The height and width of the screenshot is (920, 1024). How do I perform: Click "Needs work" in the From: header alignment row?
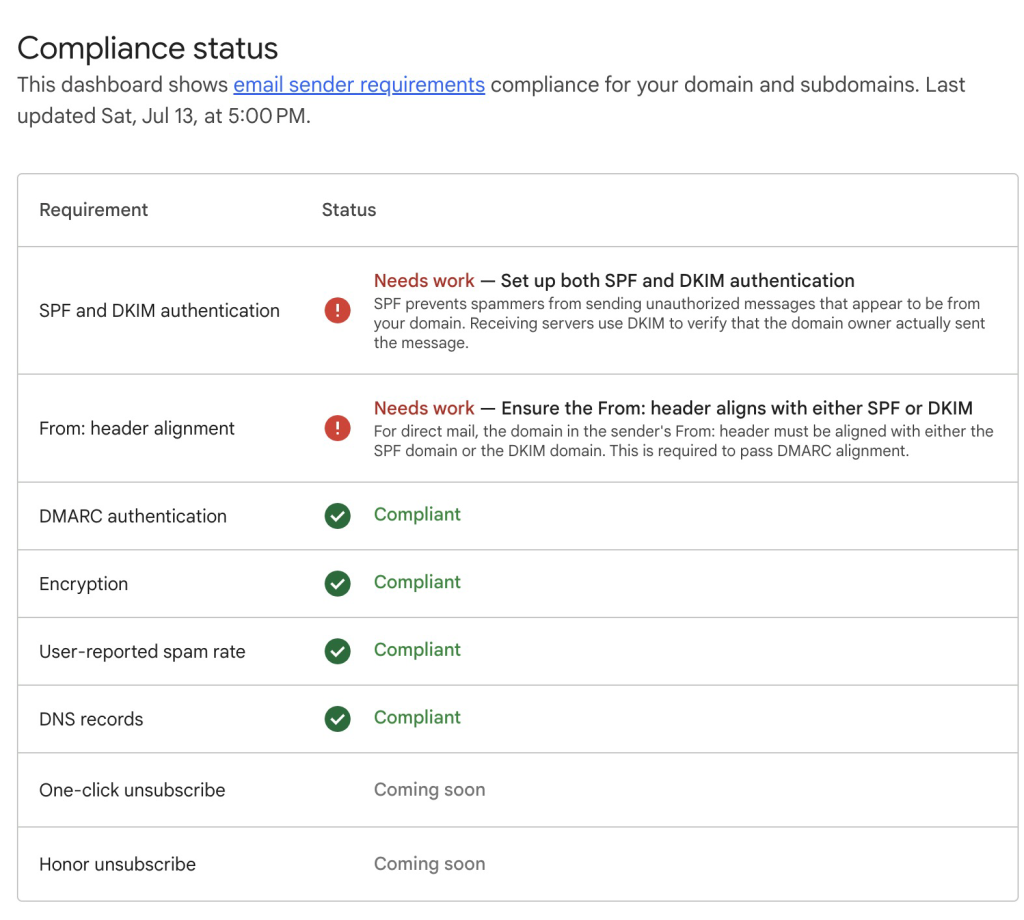(x=424, y=408)
